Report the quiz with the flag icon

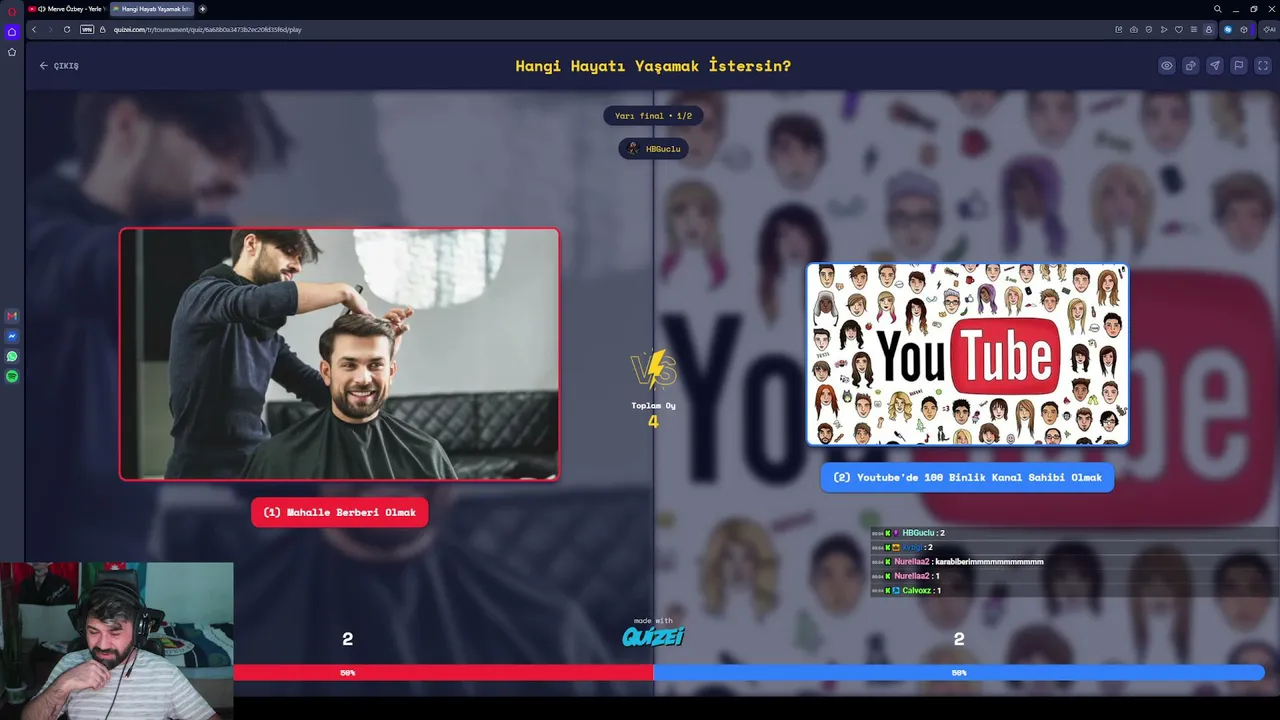pos(1239,66)
